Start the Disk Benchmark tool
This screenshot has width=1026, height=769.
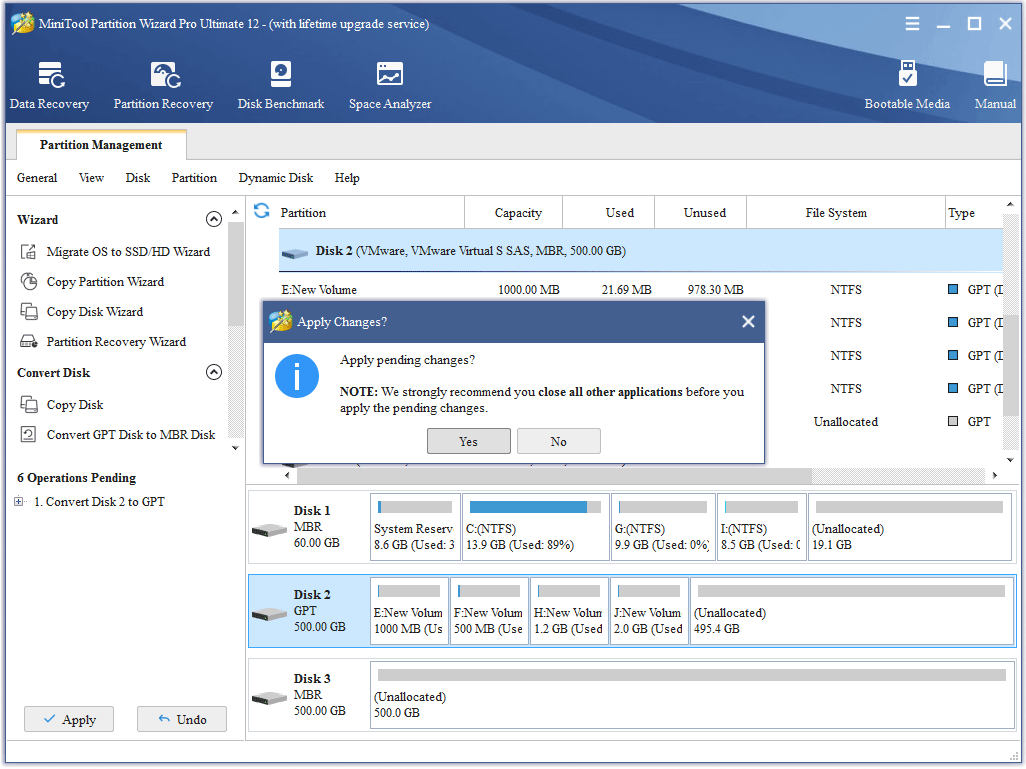(280, 84)
